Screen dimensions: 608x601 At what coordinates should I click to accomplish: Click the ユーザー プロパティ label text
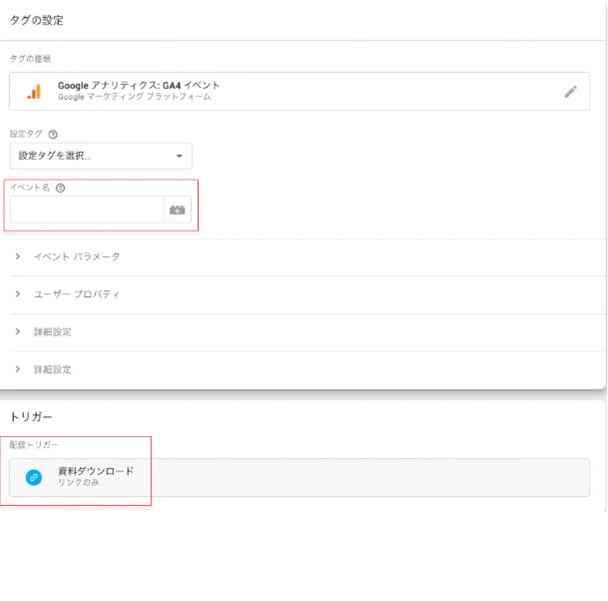click(77, 294)
